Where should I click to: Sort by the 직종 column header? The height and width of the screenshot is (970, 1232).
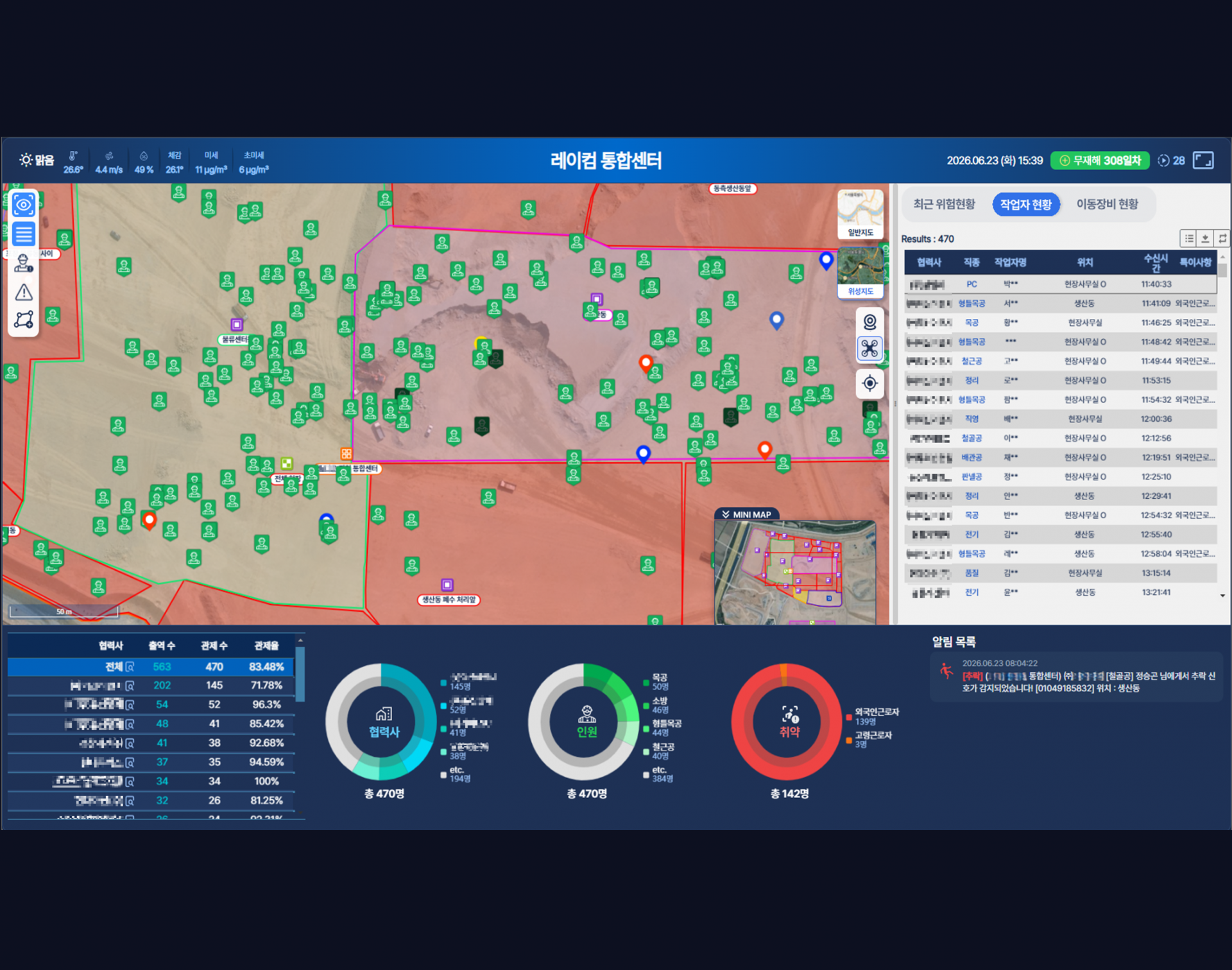coord(971,262)
